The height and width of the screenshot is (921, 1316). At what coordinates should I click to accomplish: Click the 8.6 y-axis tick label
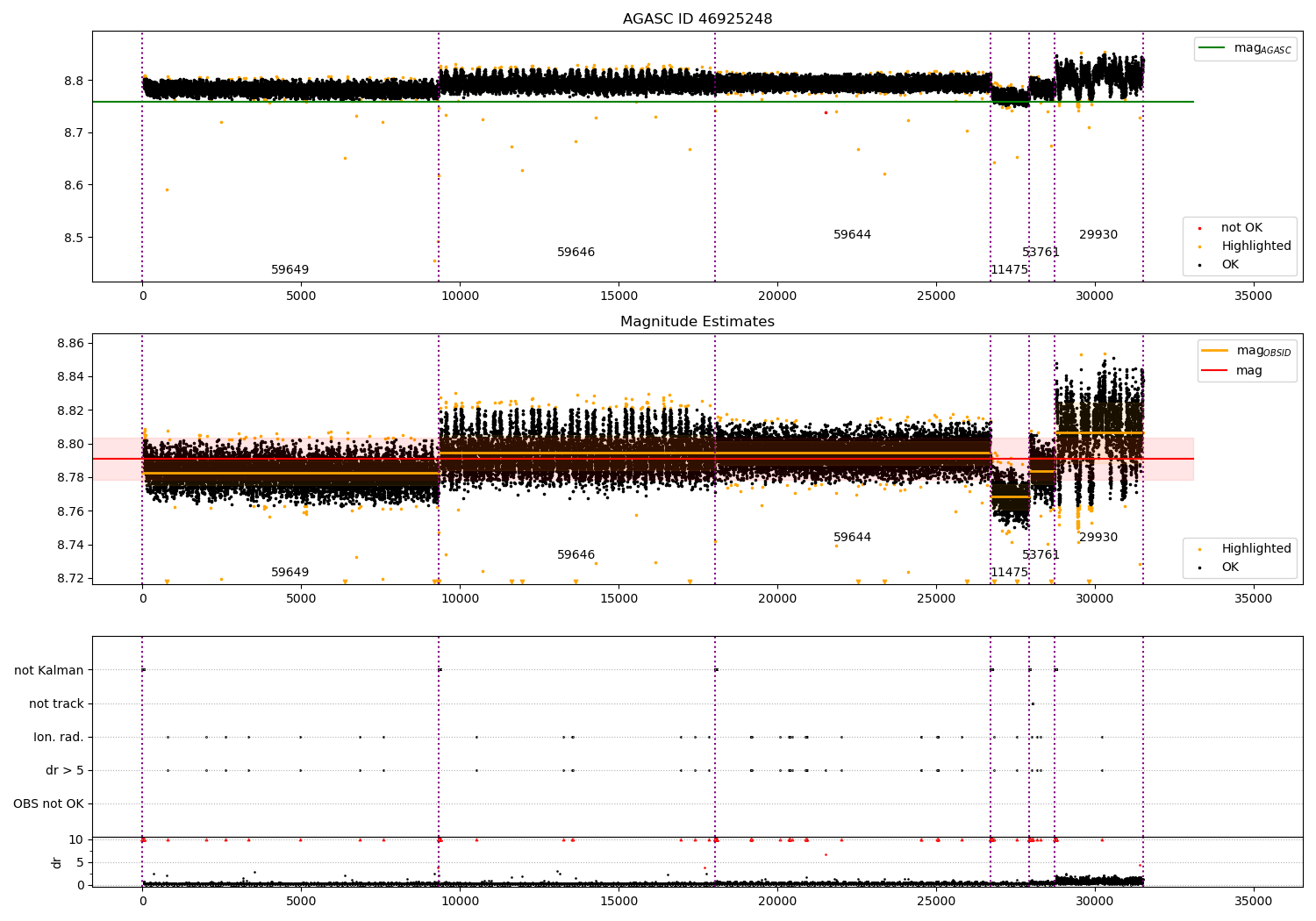[74, 186]
